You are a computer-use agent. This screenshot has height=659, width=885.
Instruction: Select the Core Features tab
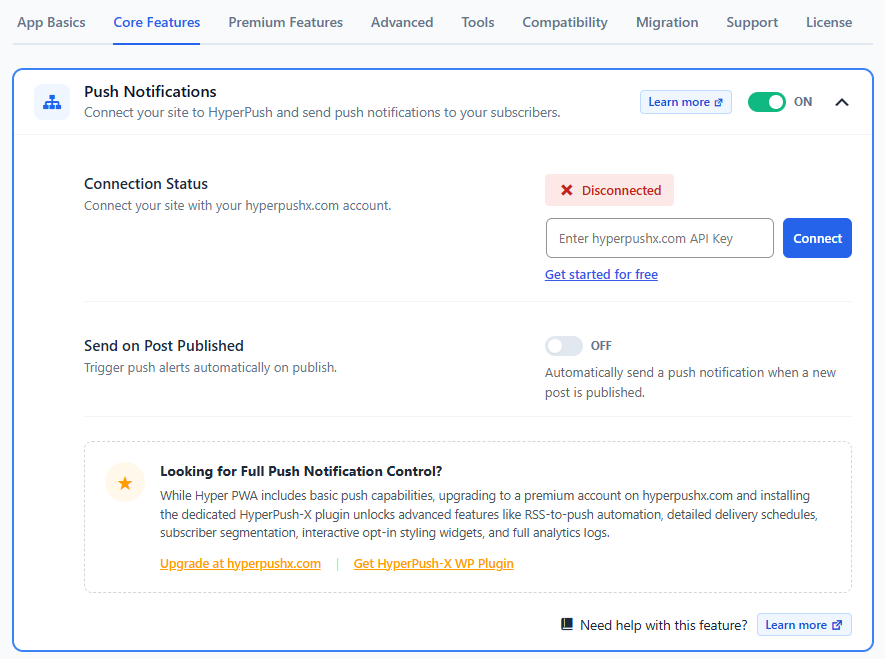[156, 23]
